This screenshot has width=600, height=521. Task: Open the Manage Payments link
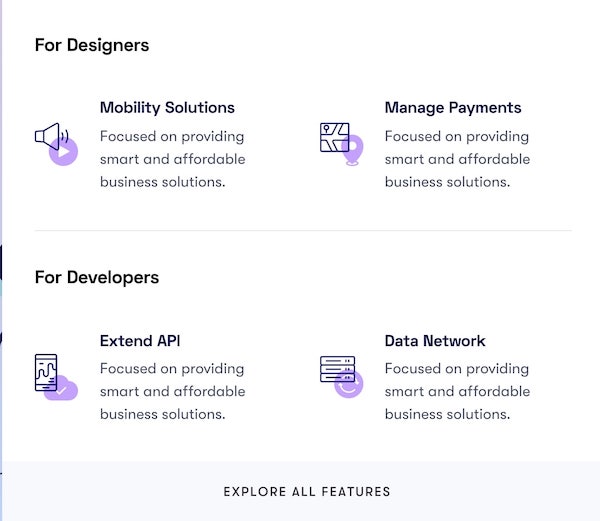[453, 108]
